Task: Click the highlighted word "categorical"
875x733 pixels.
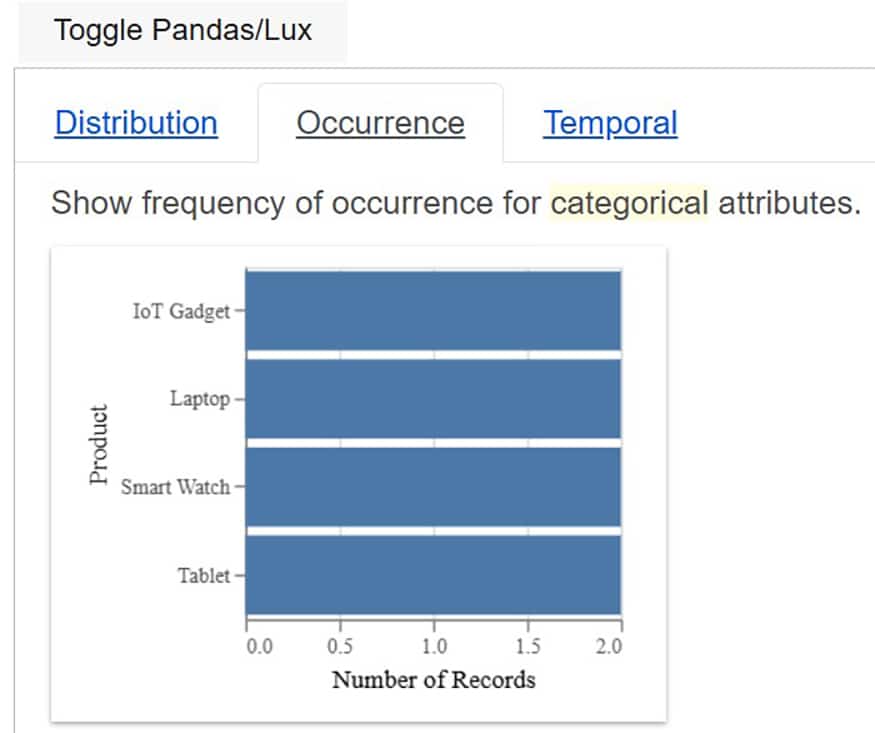Action: coord(629,203)
